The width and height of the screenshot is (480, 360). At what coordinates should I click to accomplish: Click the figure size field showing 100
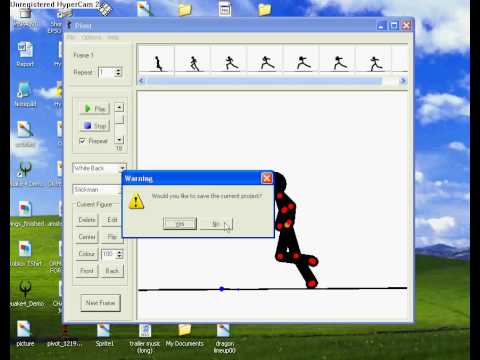tap(108, 254)
